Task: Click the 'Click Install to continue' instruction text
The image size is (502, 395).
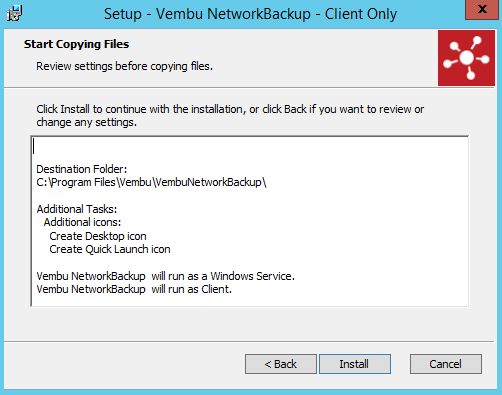Action: [230, 116]
